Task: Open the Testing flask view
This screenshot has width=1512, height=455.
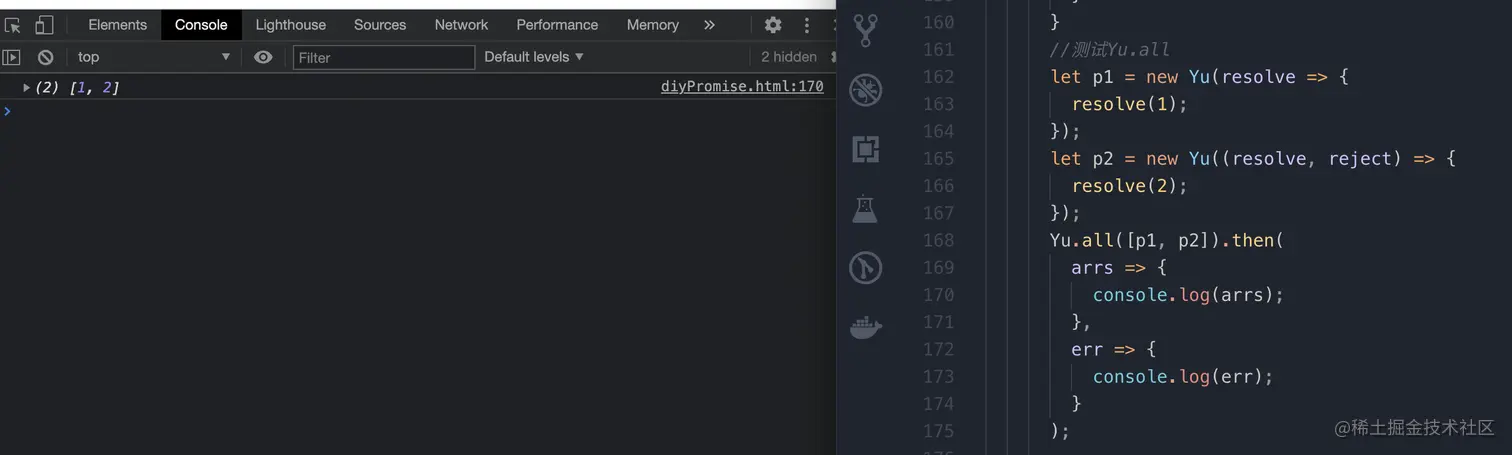Action: [865, 209]
